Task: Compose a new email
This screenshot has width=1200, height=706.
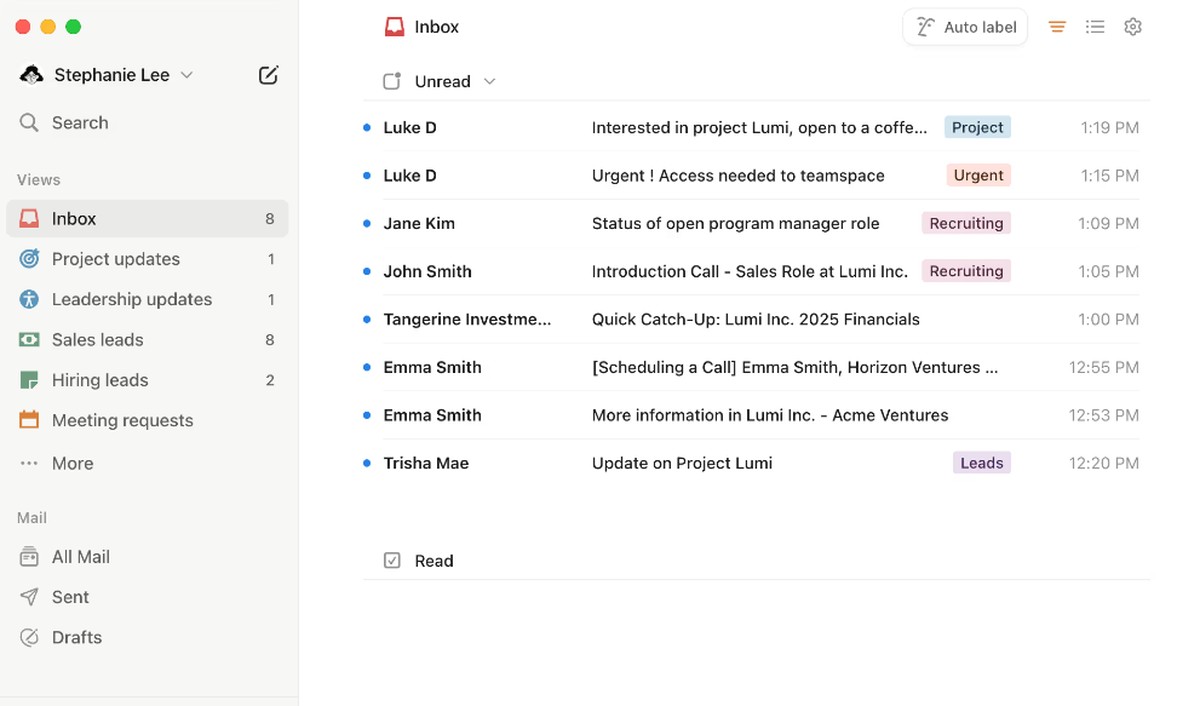Action: 268,74
